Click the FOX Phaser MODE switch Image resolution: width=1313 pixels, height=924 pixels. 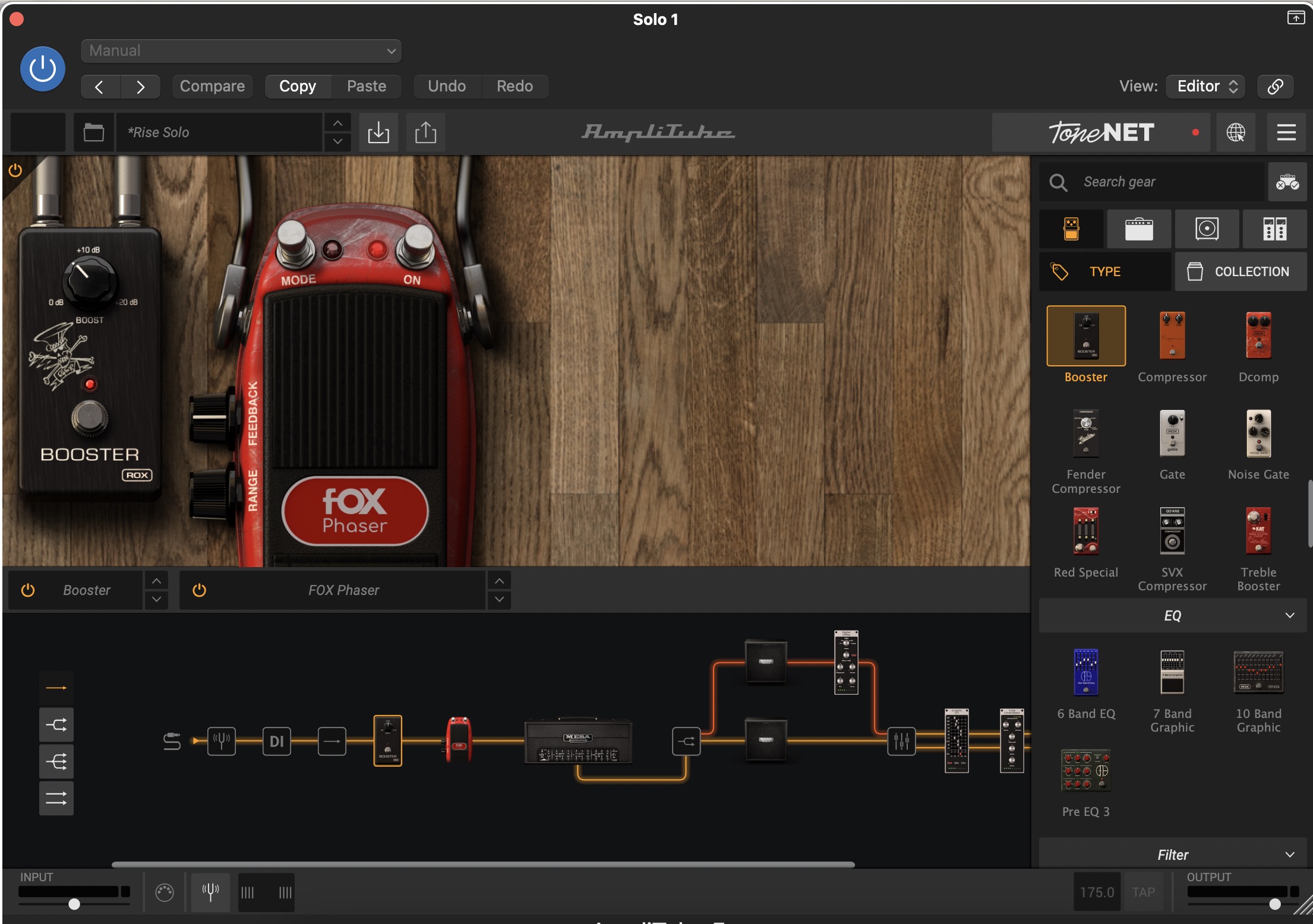(x=295, y=243)
